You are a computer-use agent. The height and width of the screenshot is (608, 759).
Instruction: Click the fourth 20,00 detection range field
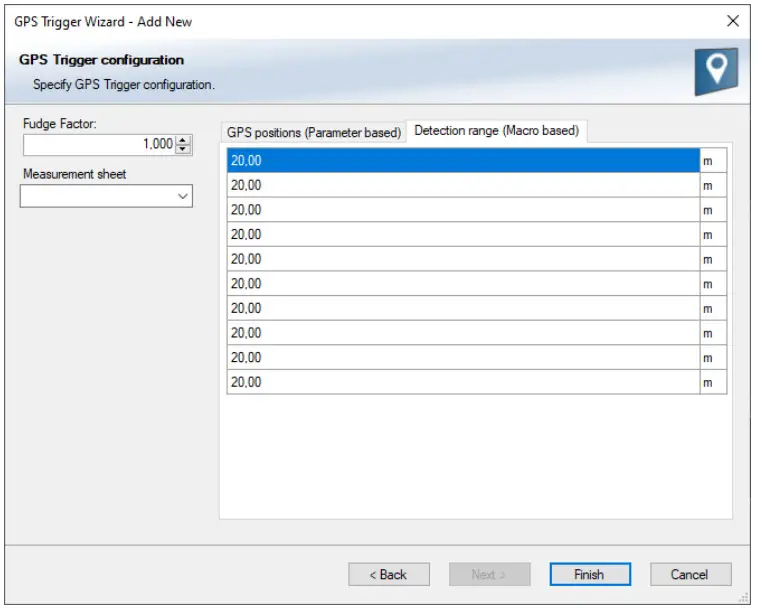(463, 234)
